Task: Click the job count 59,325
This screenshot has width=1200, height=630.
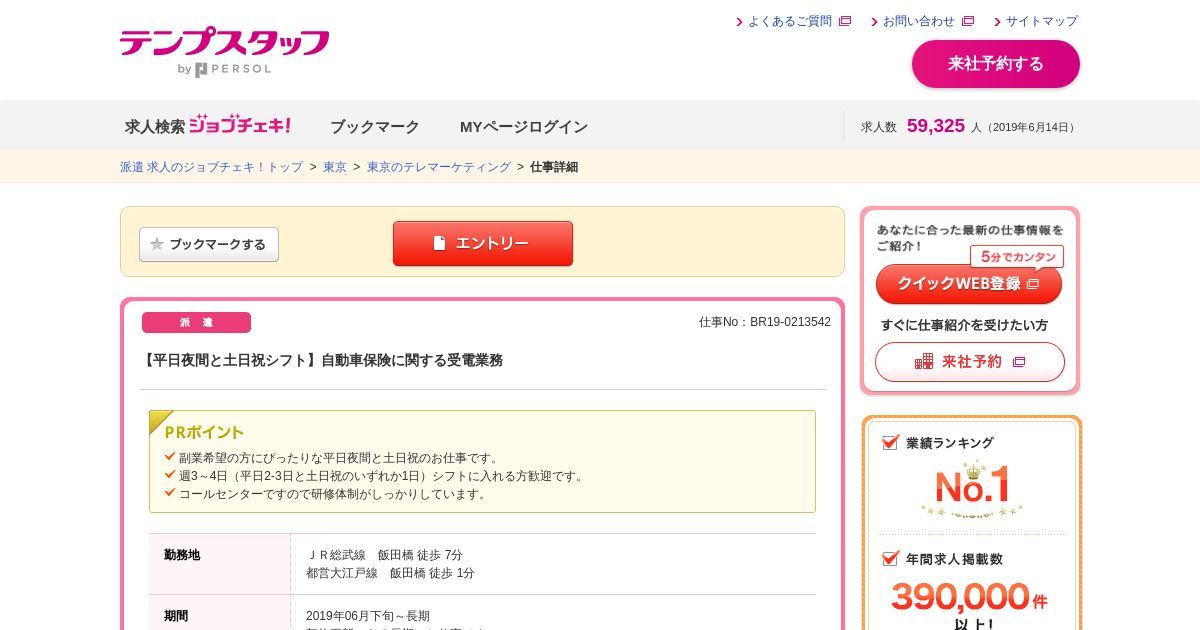Action: pos(936,126)
